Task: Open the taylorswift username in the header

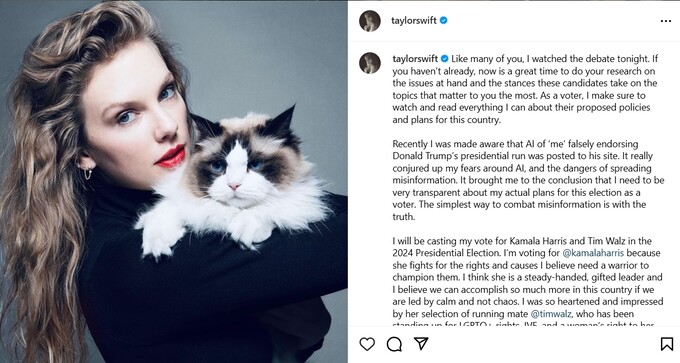Action: [414, 21]
